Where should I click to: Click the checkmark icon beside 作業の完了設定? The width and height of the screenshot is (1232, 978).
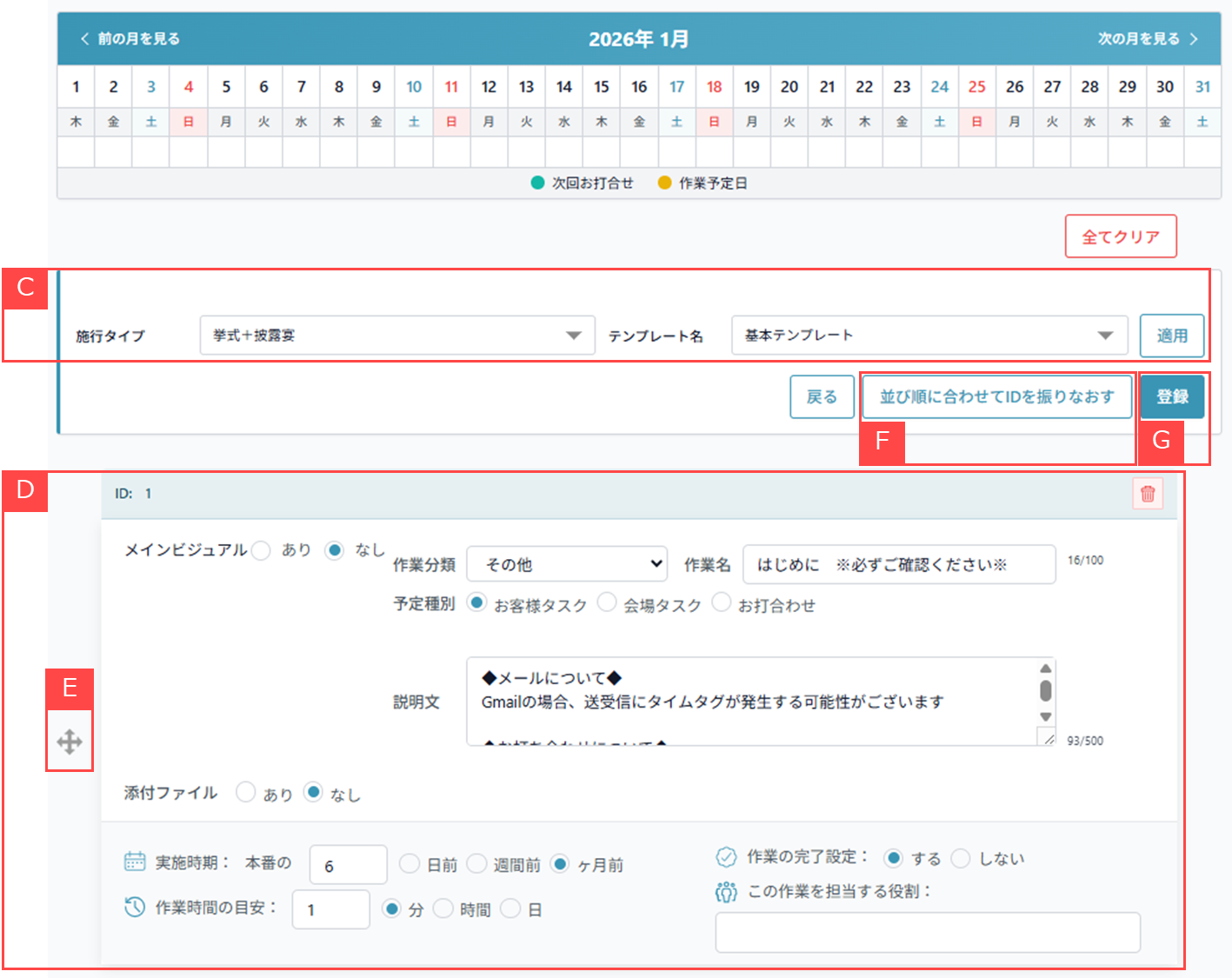tap(725, 857)
